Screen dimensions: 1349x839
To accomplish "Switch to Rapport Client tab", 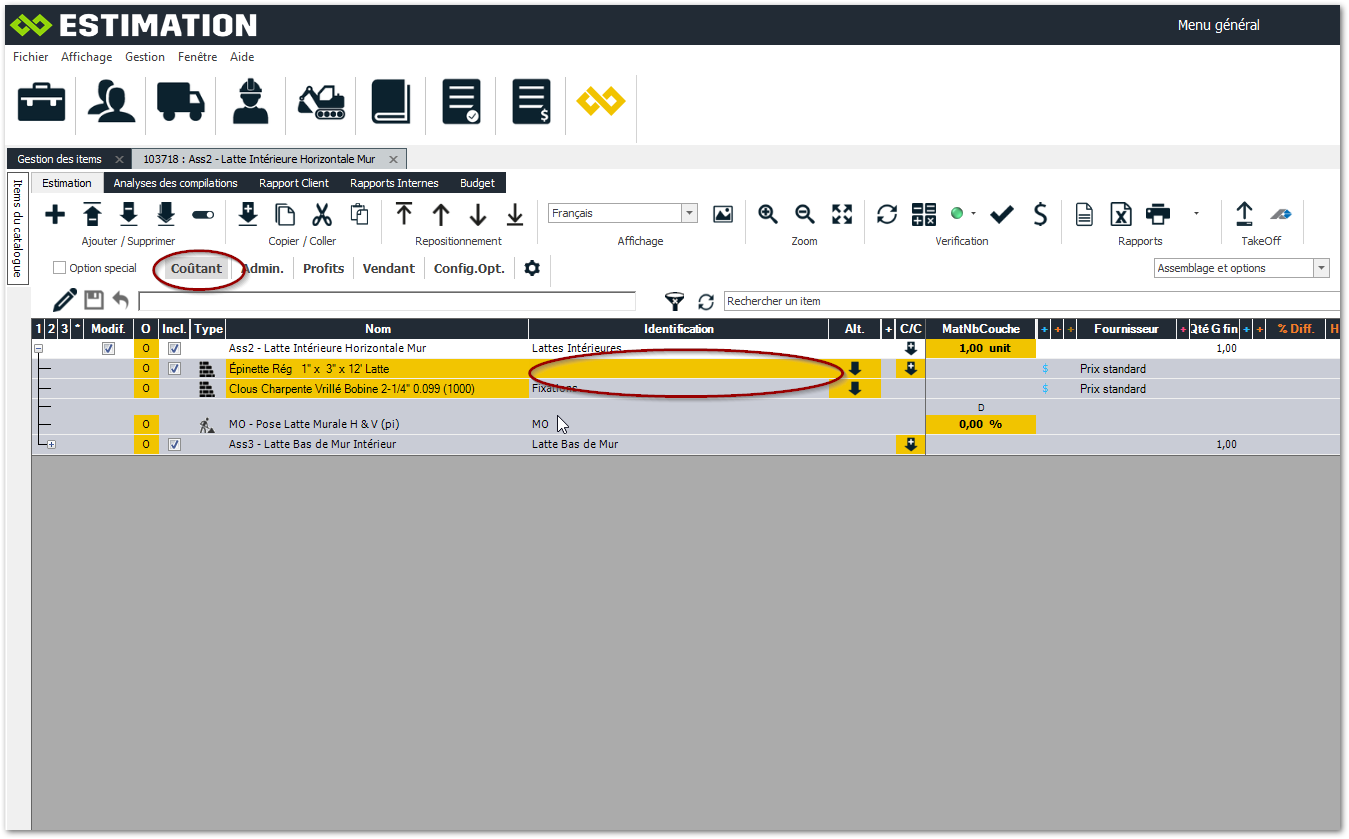I will pos(294,183).
